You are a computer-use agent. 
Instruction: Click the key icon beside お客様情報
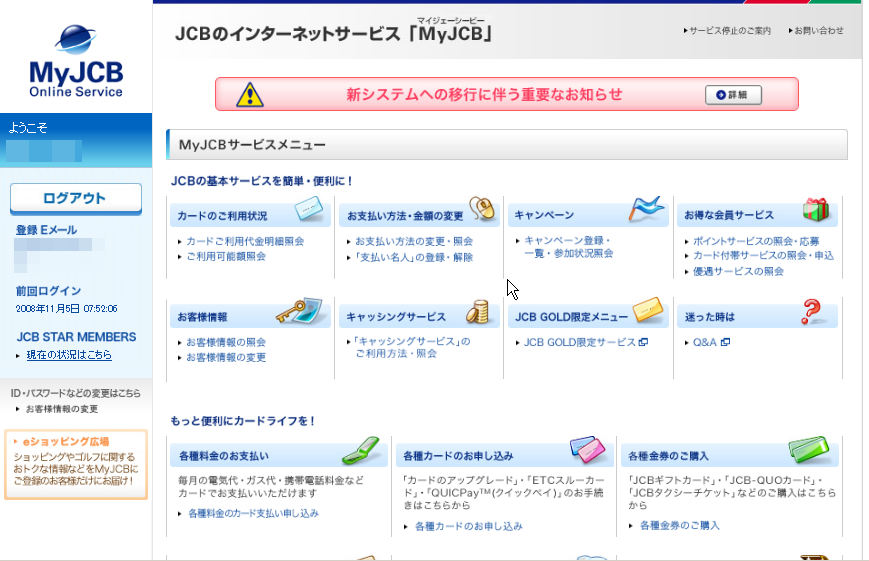point(299,311)
